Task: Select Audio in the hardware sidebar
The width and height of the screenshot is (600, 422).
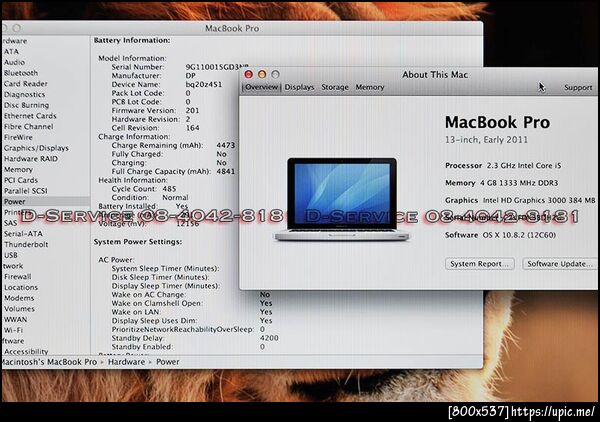Action: coord(14,62)
